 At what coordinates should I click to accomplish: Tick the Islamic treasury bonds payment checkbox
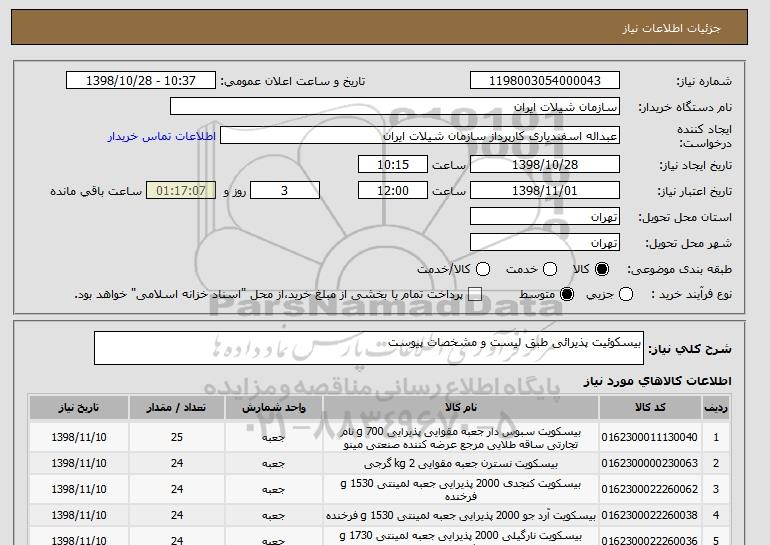(x=475, y=294)
